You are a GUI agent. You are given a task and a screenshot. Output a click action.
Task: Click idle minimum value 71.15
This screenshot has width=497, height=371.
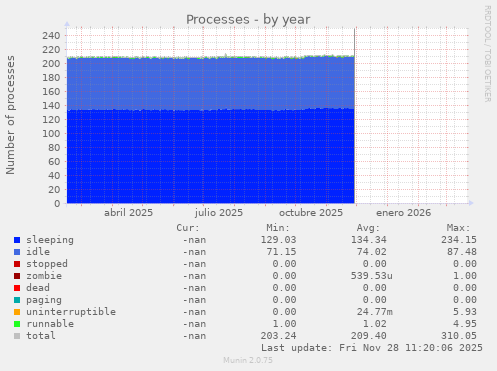pos(281,252)
